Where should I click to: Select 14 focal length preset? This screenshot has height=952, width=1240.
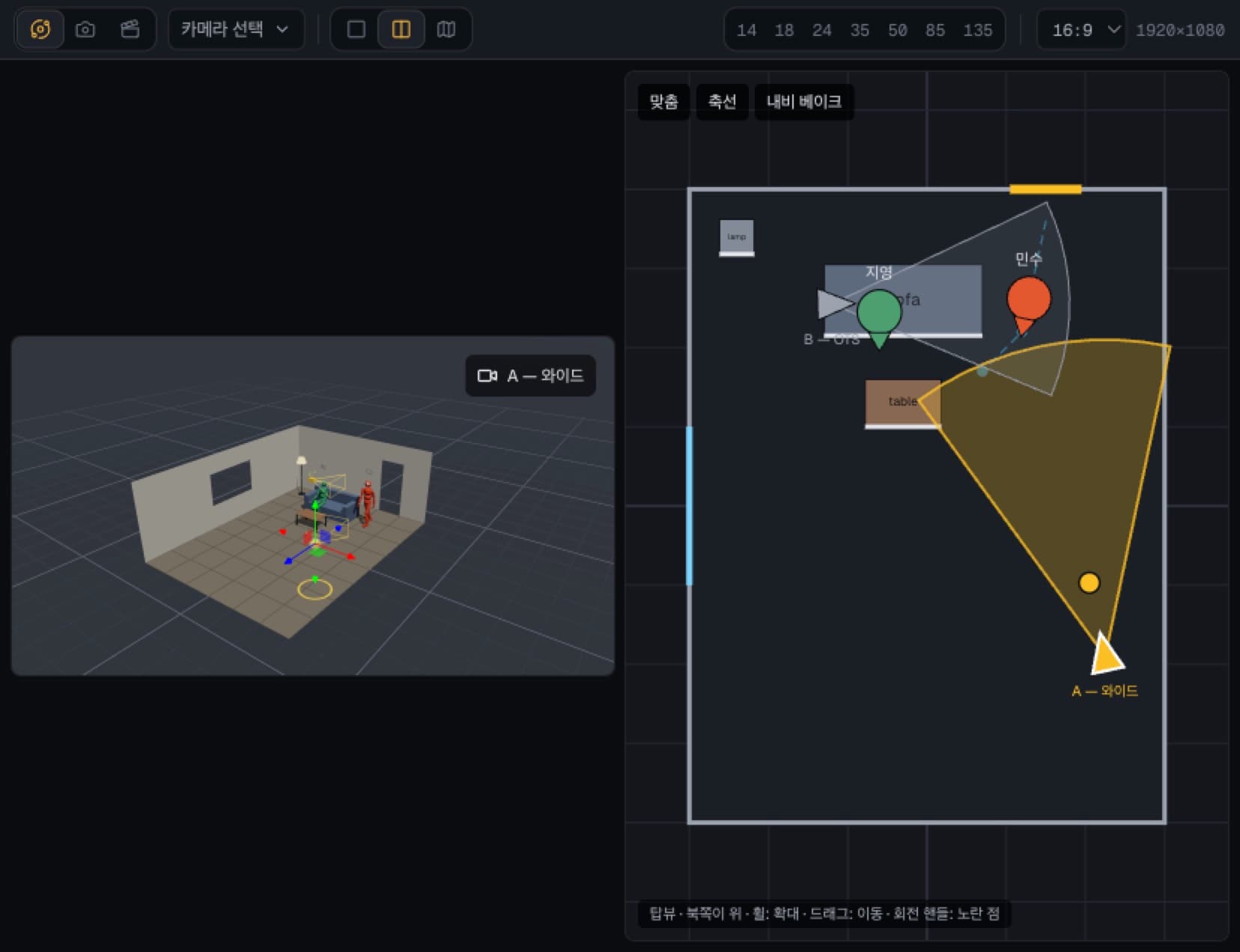pyautogui.click(x=747, y=30)
